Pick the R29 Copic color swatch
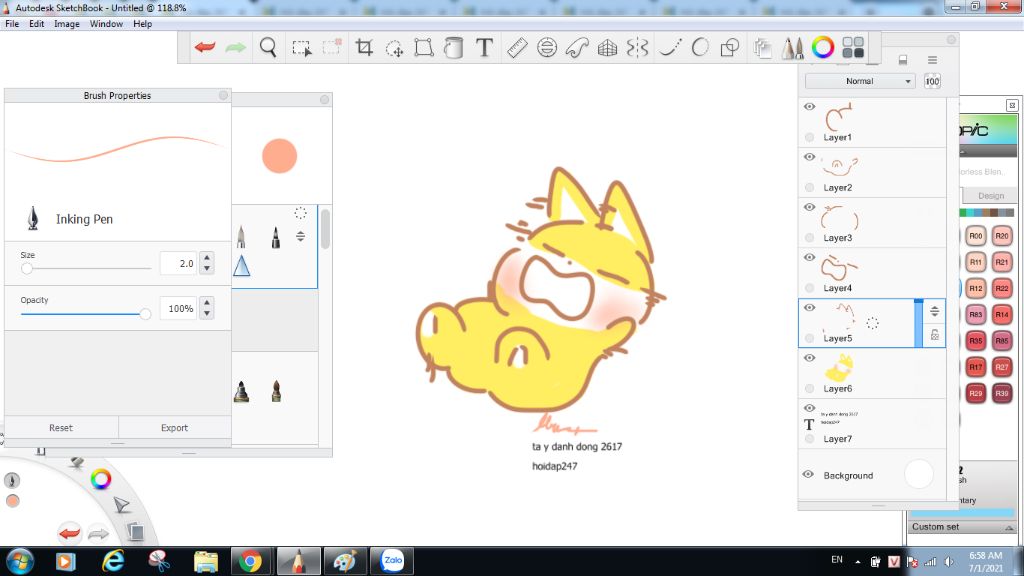This screenshot has height=576, width=1024. click(x=976, y=393)
